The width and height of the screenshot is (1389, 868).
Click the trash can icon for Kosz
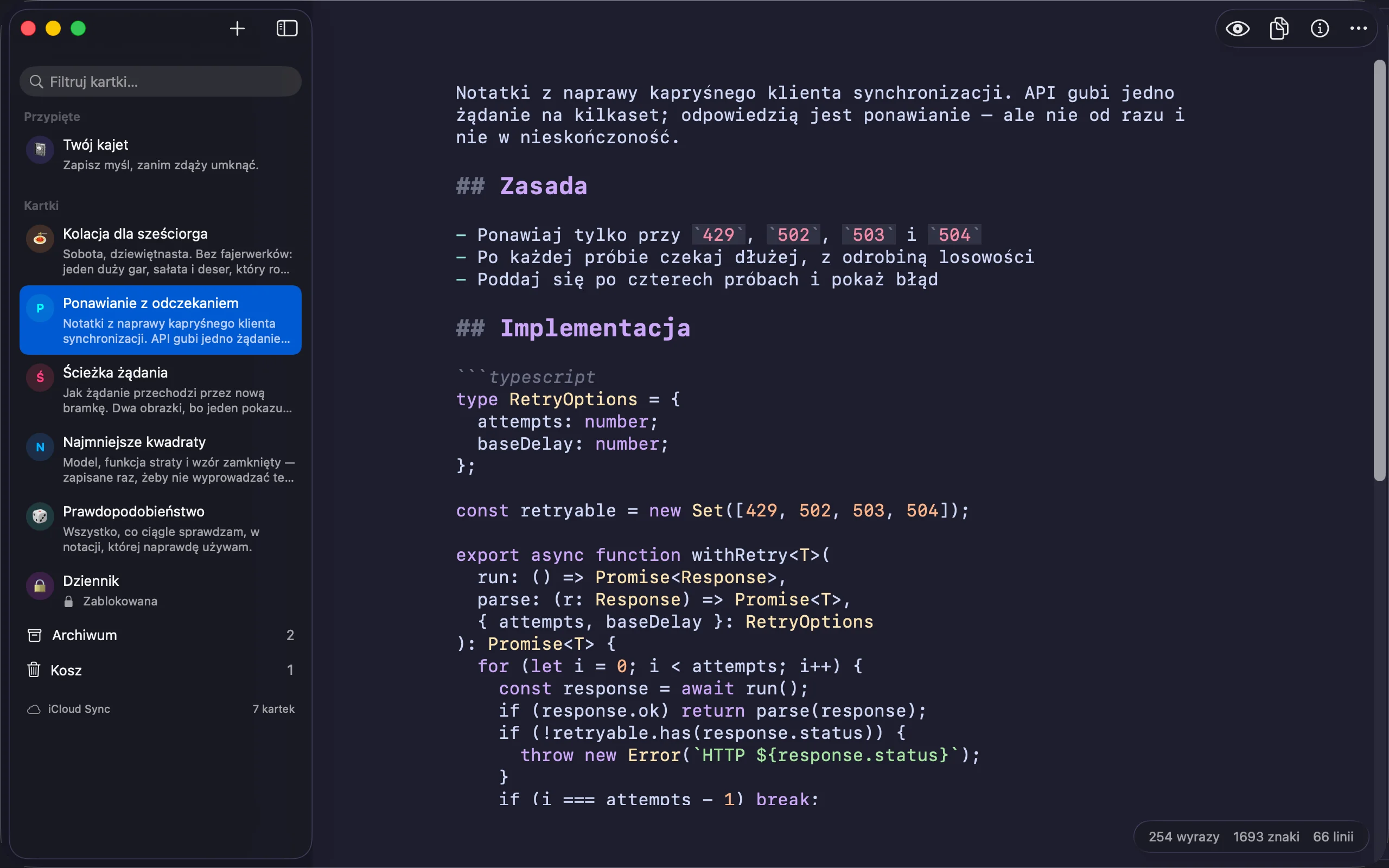pos(34,669)
